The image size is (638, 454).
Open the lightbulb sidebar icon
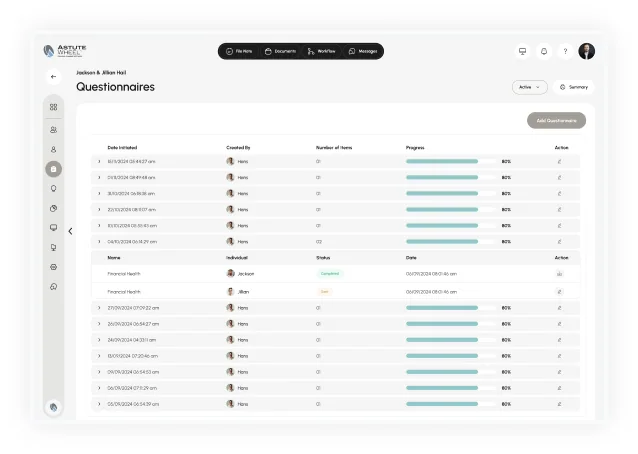[53, 188]
